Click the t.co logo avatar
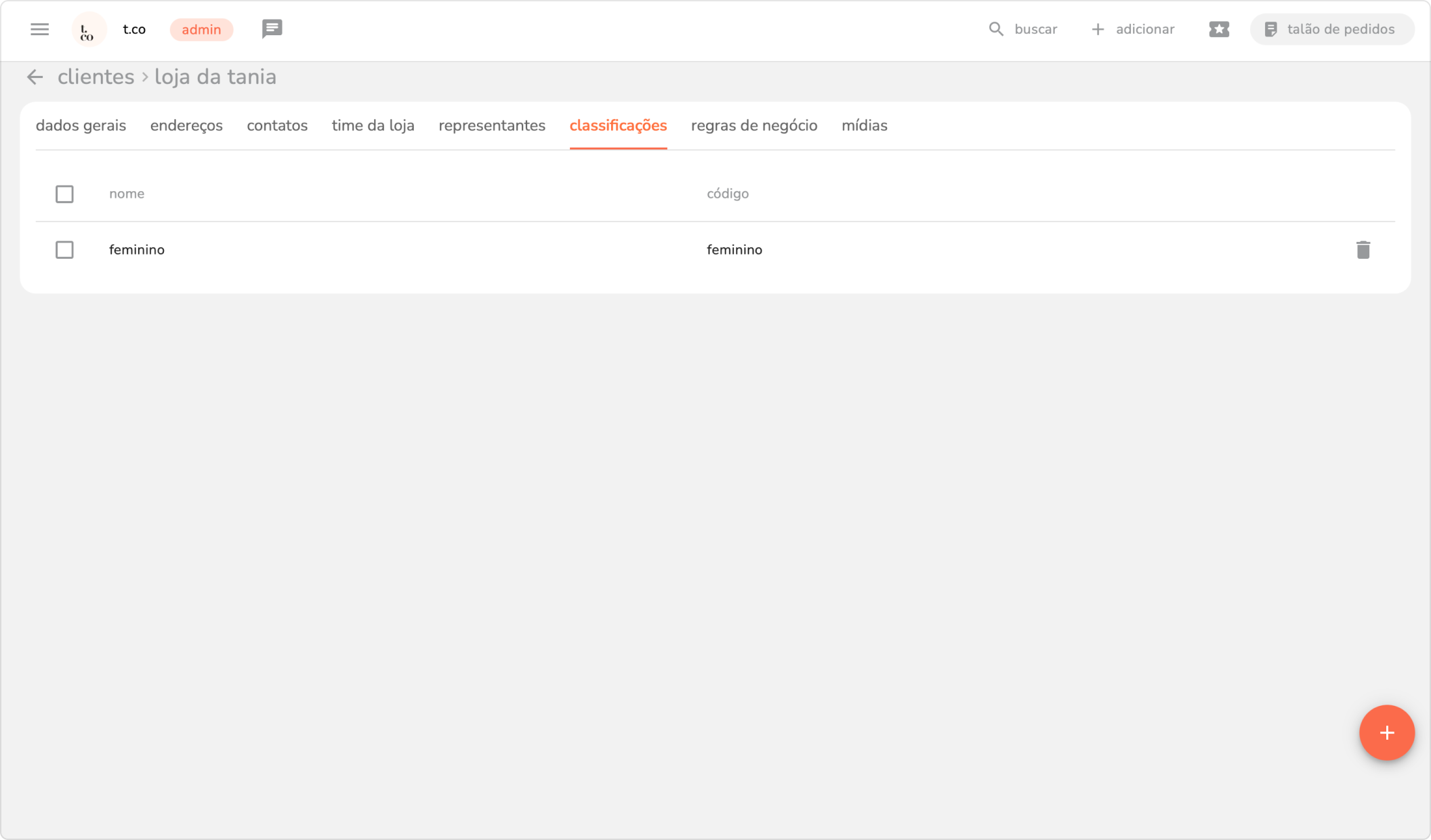The height and width of the screenshot is (840, 1431). pos(88,30)
